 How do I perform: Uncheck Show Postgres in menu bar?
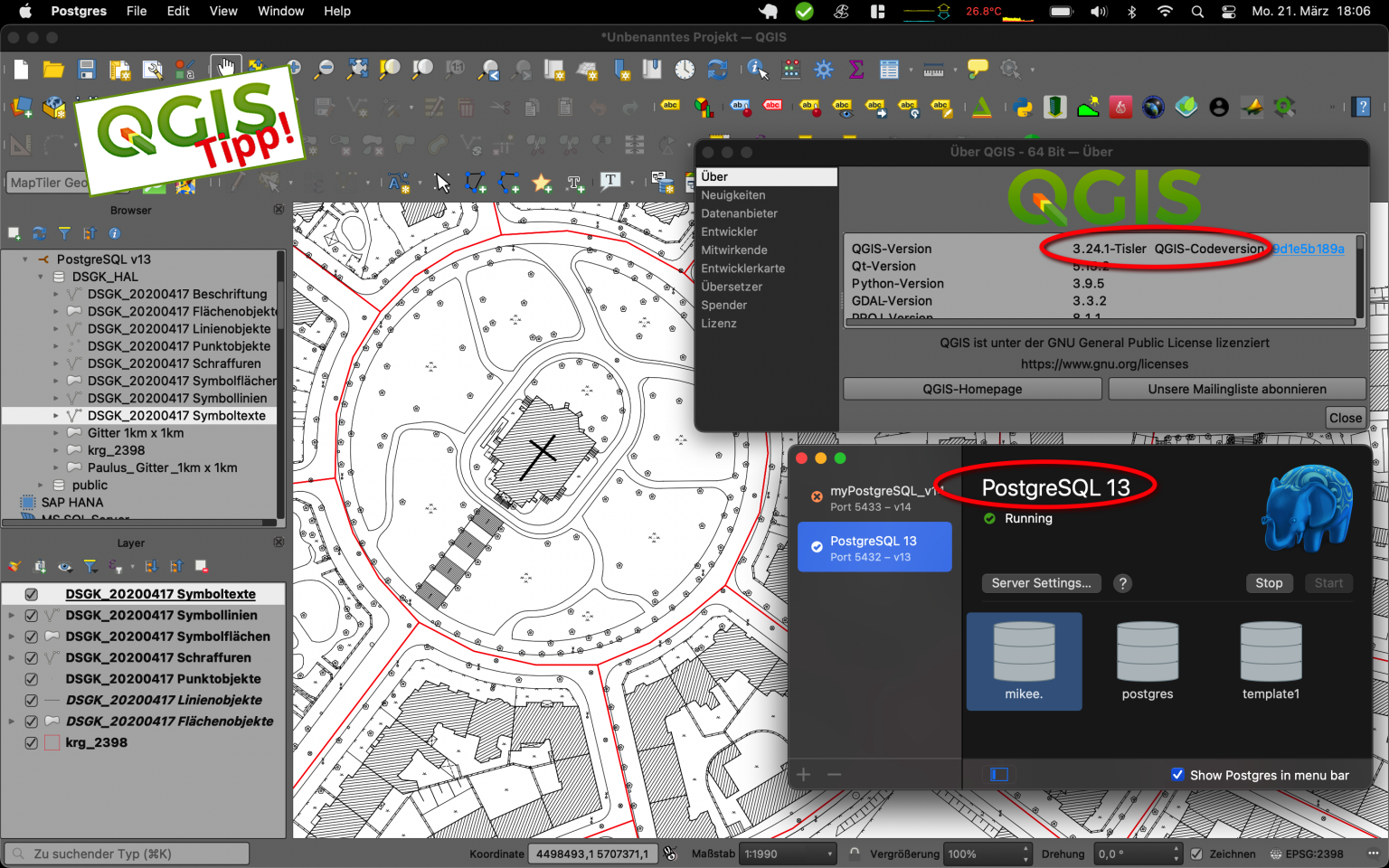pos(1177,775)
